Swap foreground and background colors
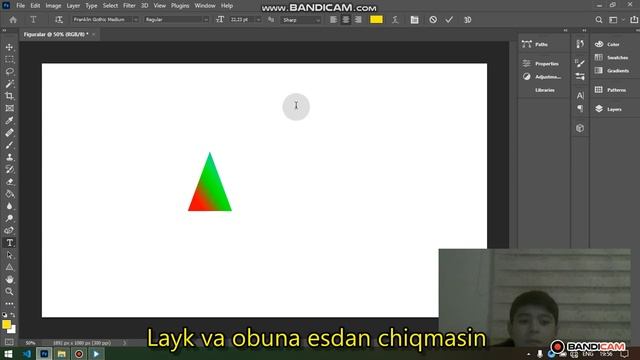The width and height of the screenshot is (640, 360). tap(13, 315)
